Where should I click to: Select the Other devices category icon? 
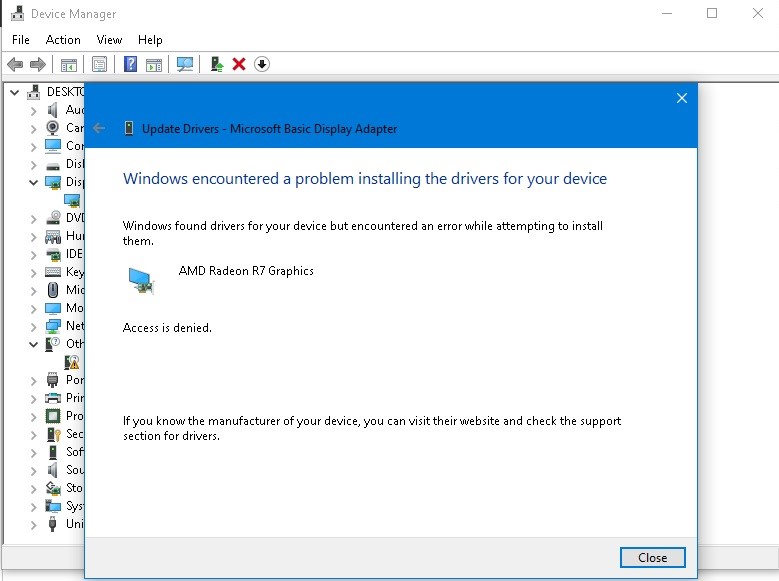point(53,344)
